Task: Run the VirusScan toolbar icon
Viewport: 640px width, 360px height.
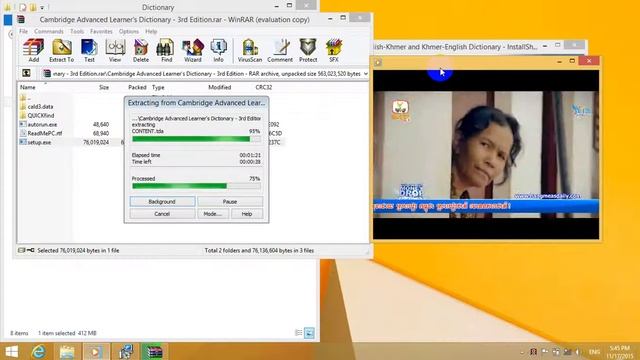Action: [x=250, y=51]
